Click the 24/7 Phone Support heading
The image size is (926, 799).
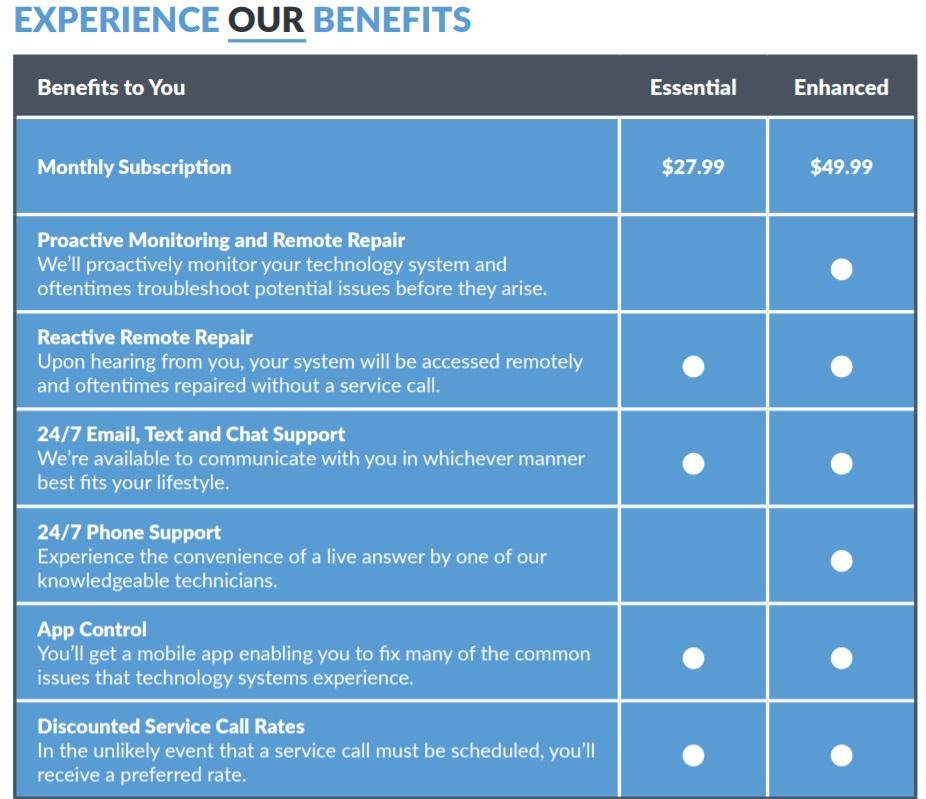[129, 532]
